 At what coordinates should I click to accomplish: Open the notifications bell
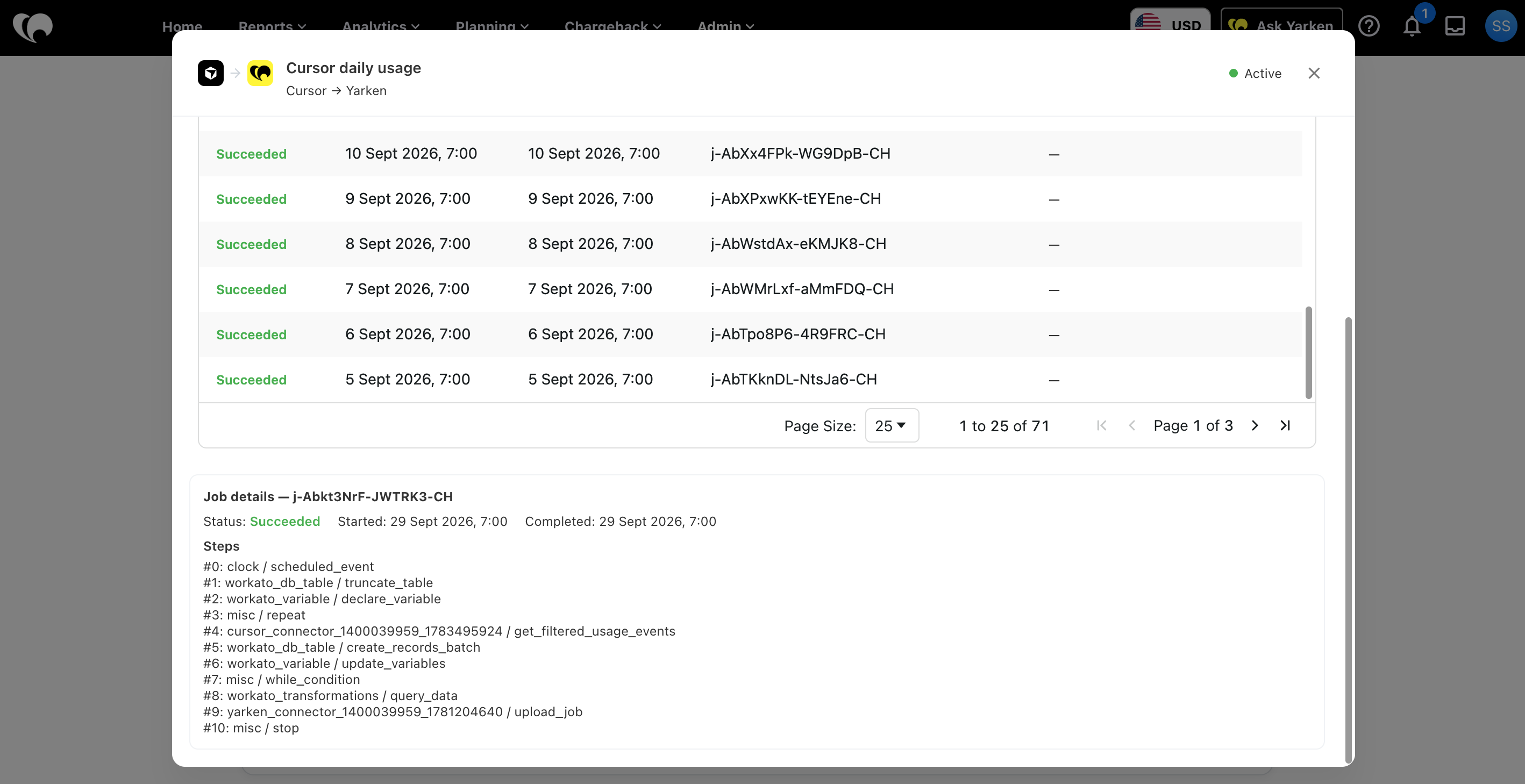coord(1412,26)
